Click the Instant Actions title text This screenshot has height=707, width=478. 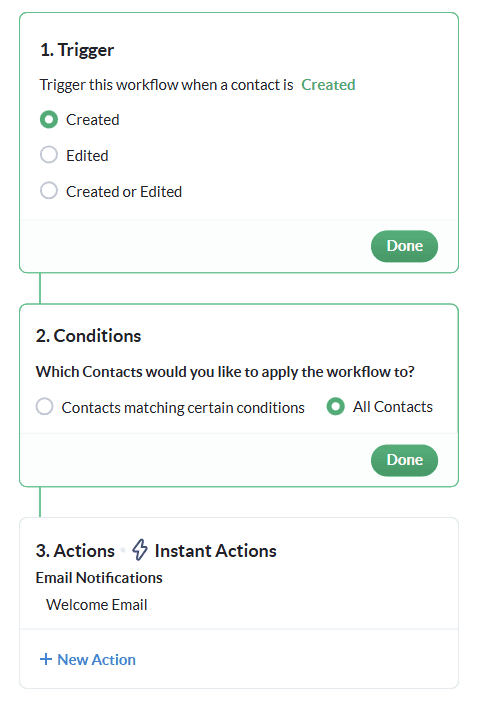click(x=216, y=551)
